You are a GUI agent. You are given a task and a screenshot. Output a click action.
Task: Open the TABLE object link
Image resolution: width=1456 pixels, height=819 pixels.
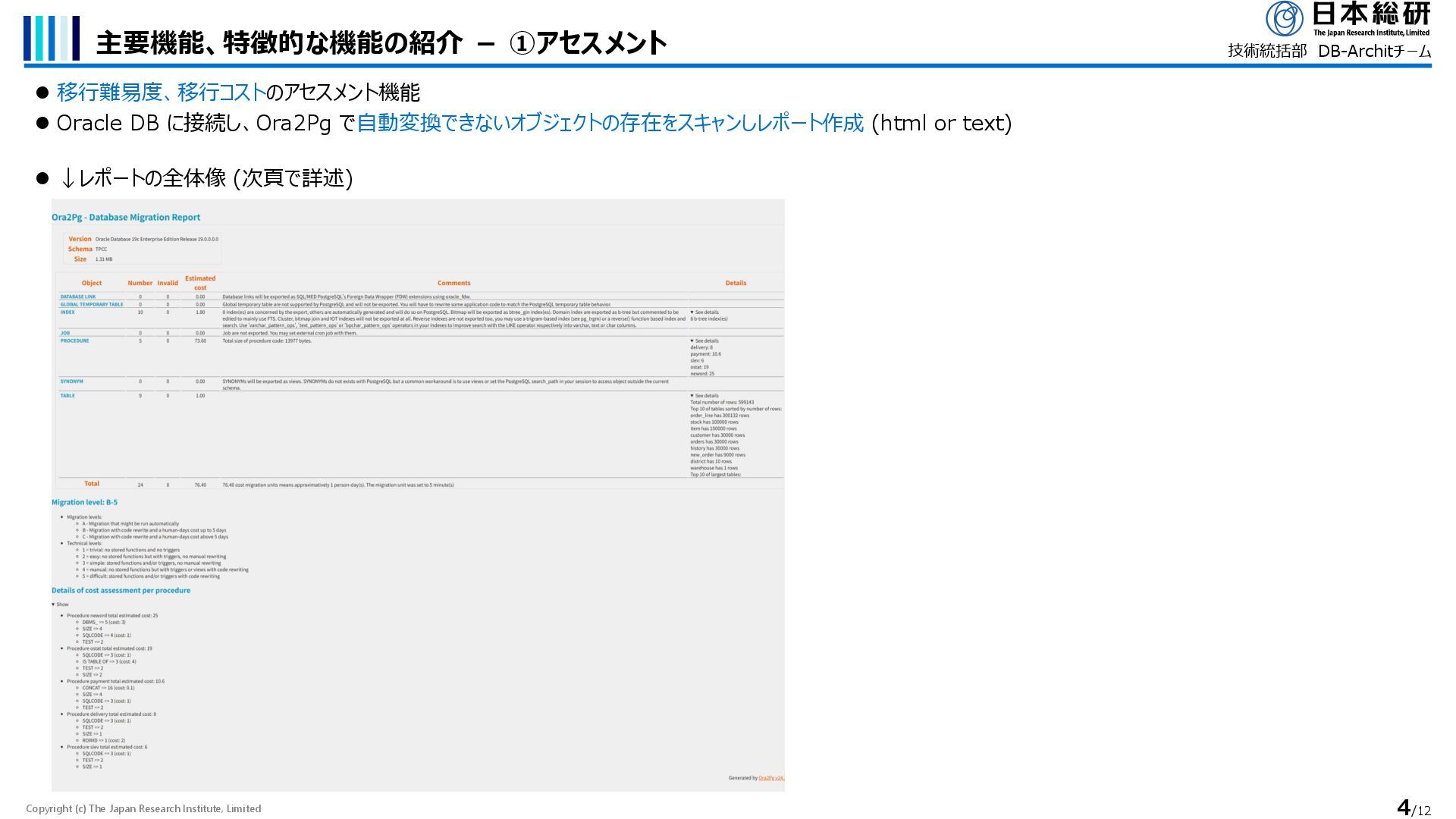coord(67,396)
